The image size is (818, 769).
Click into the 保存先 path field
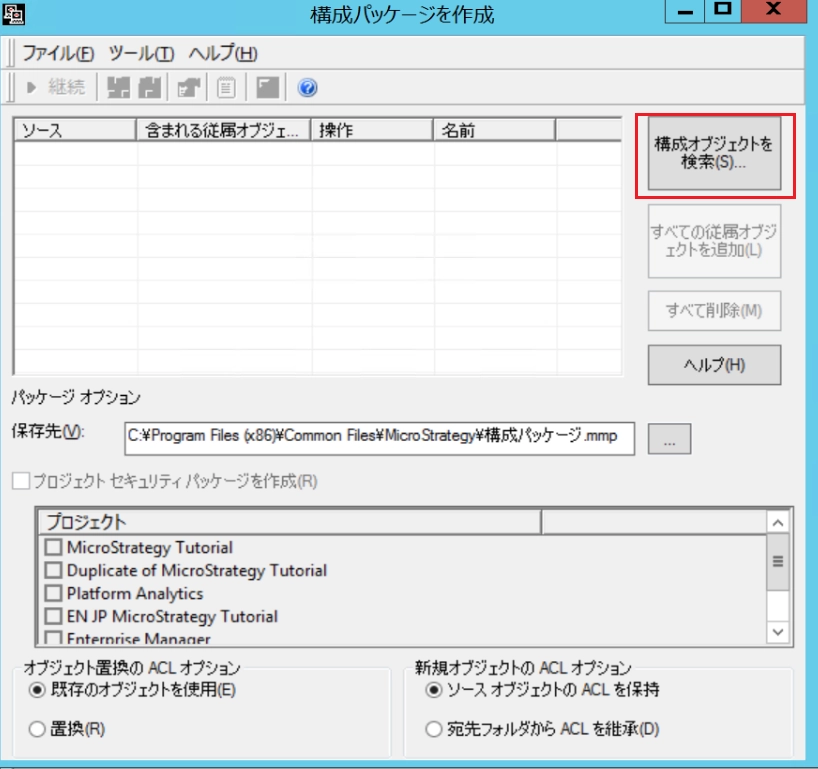[379, 438]
